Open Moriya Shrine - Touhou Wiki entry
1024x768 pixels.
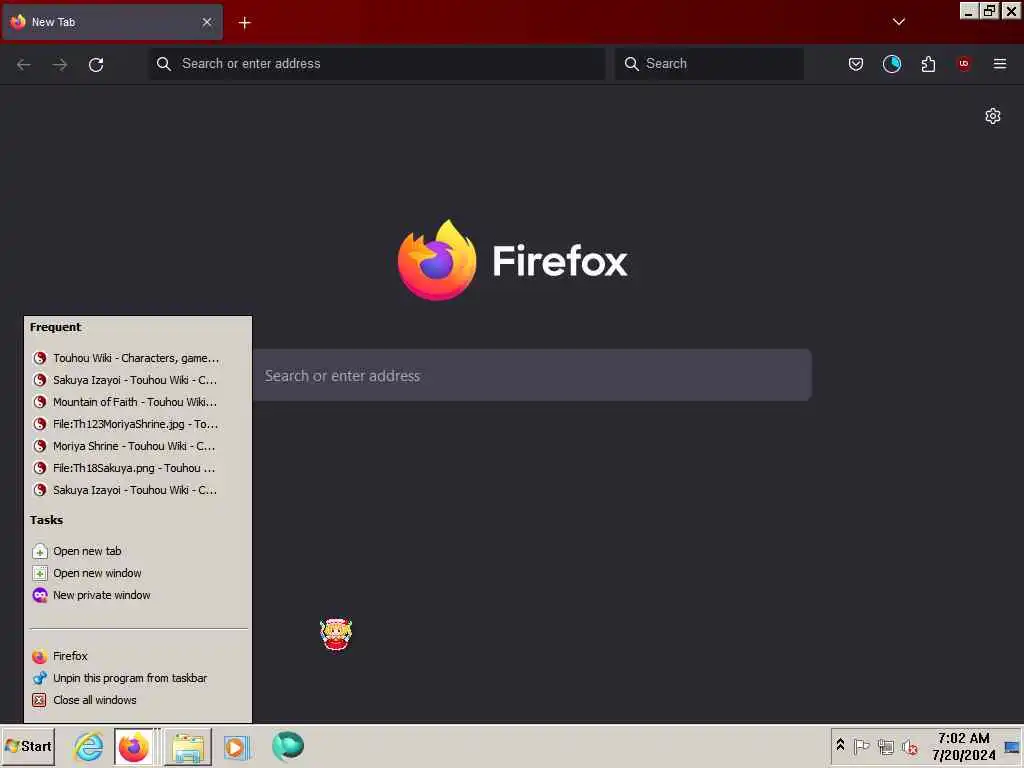(x=137, y=446)
